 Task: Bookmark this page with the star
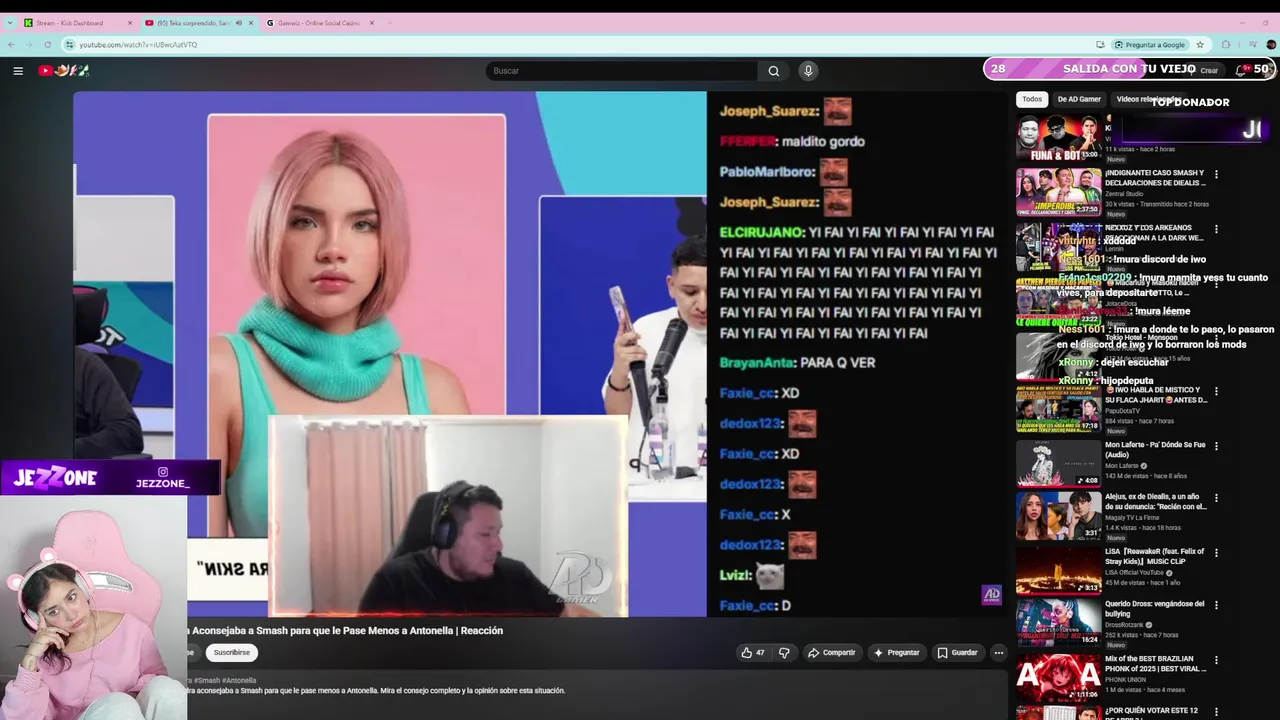tap(1200, 44)
